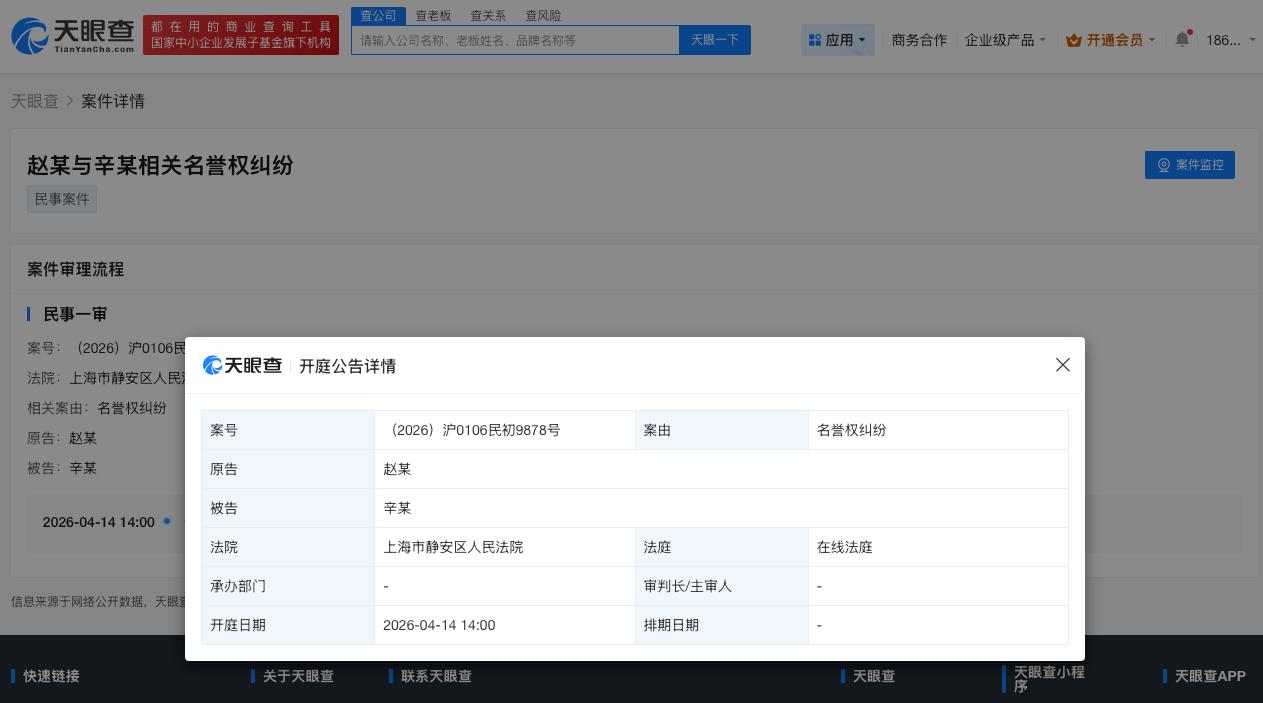Click the 天眼一下 search button
Screen dimensions: 1263x703
[714, 40]
